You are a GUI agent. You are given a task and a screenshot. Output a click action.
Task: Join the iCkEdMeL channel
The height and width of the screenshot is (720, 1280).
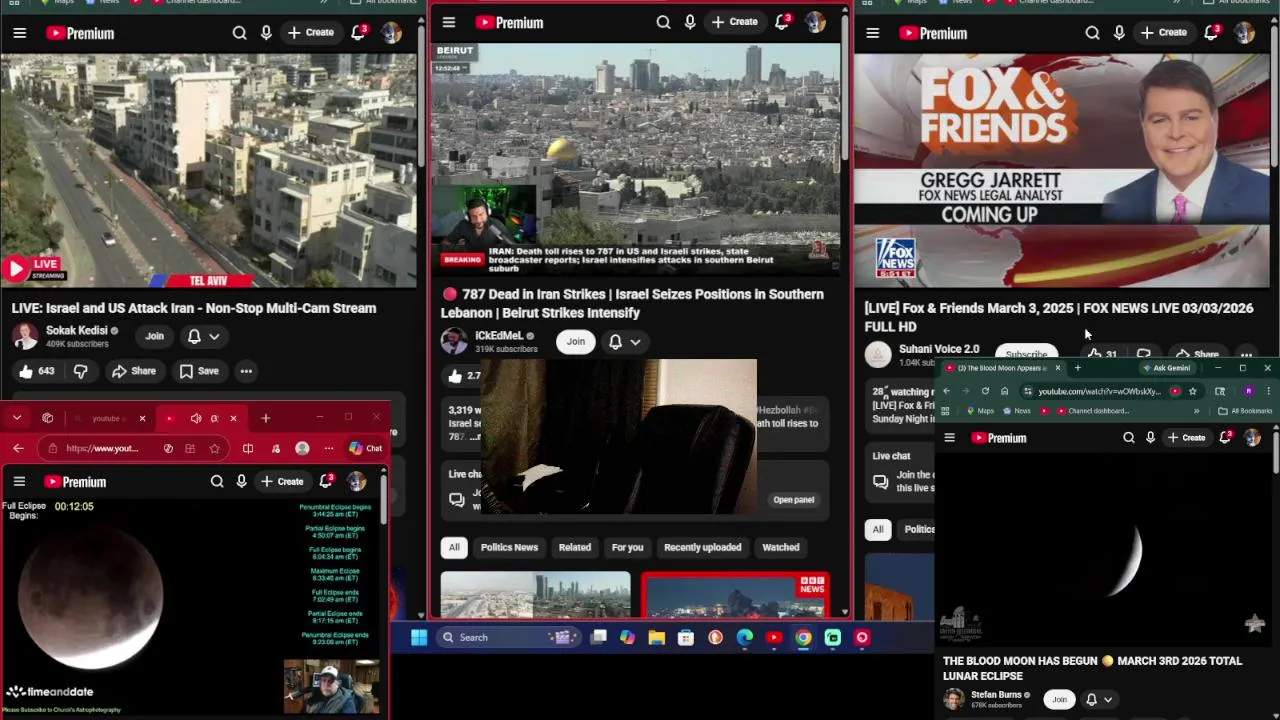(x=576, y=342)
